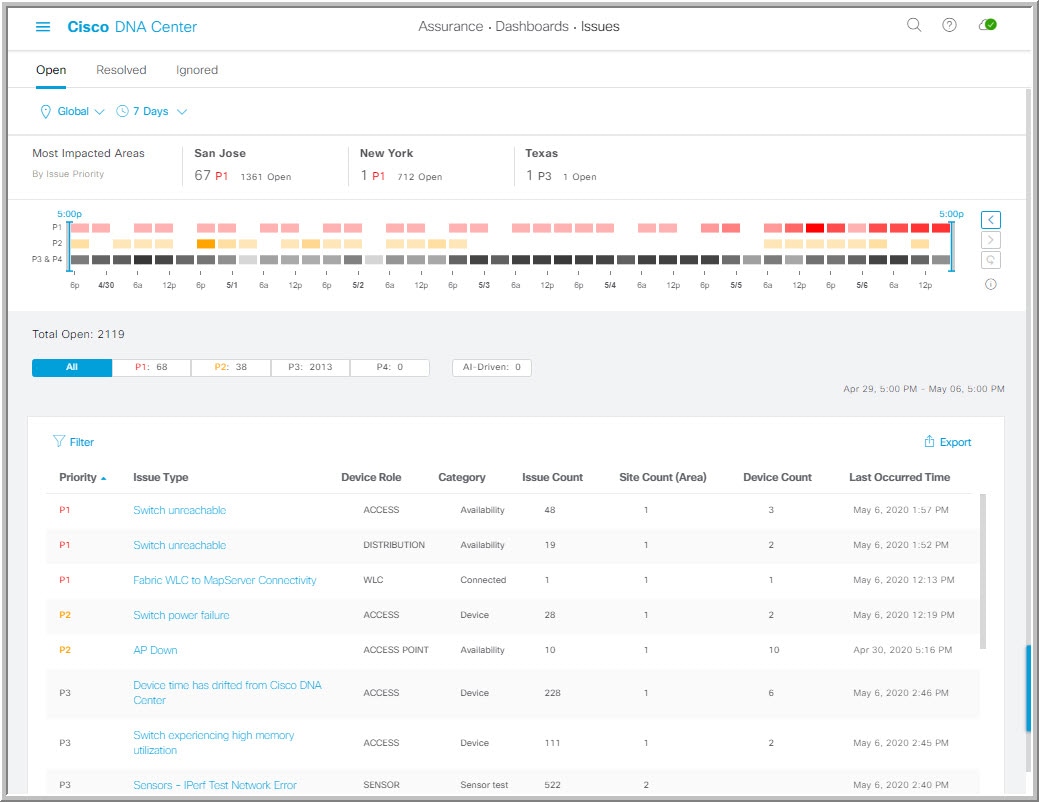The width and height of the screenshot is (1039, 802).
Task: Open the Switch power failure issue
Action: click(x=181, y=615)
